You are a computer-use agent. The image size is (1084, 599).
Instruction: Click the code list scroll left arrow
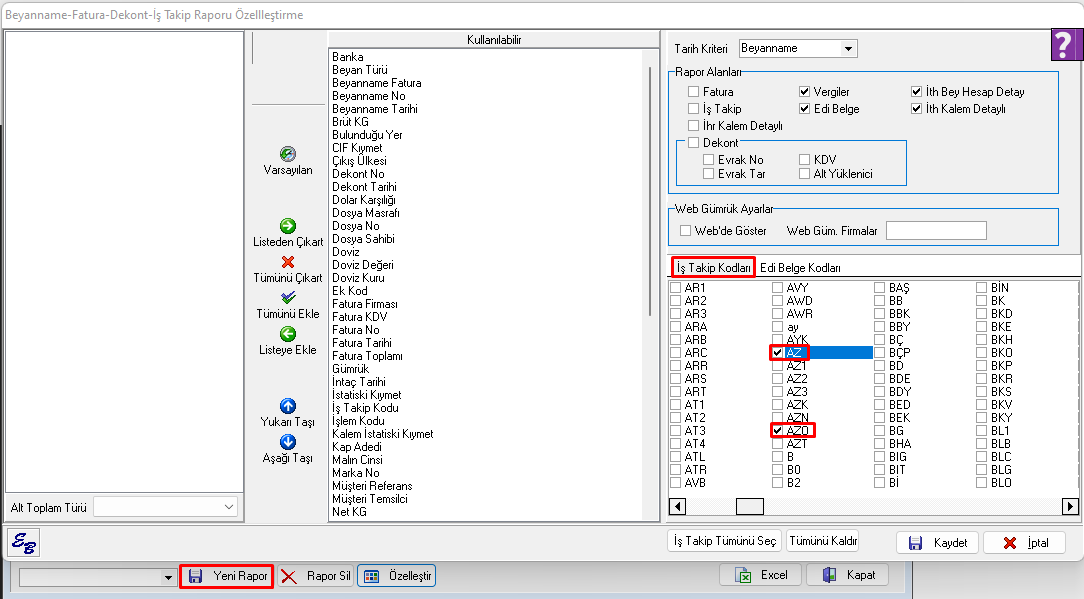(x=678, y=506)
